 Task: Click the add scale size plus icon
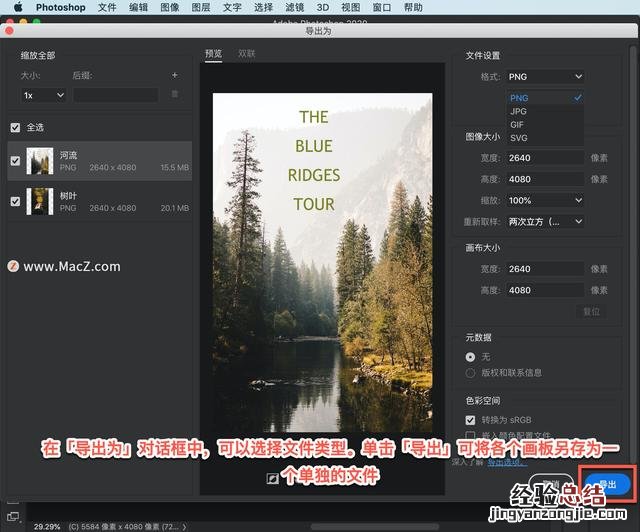coord(174,75)
